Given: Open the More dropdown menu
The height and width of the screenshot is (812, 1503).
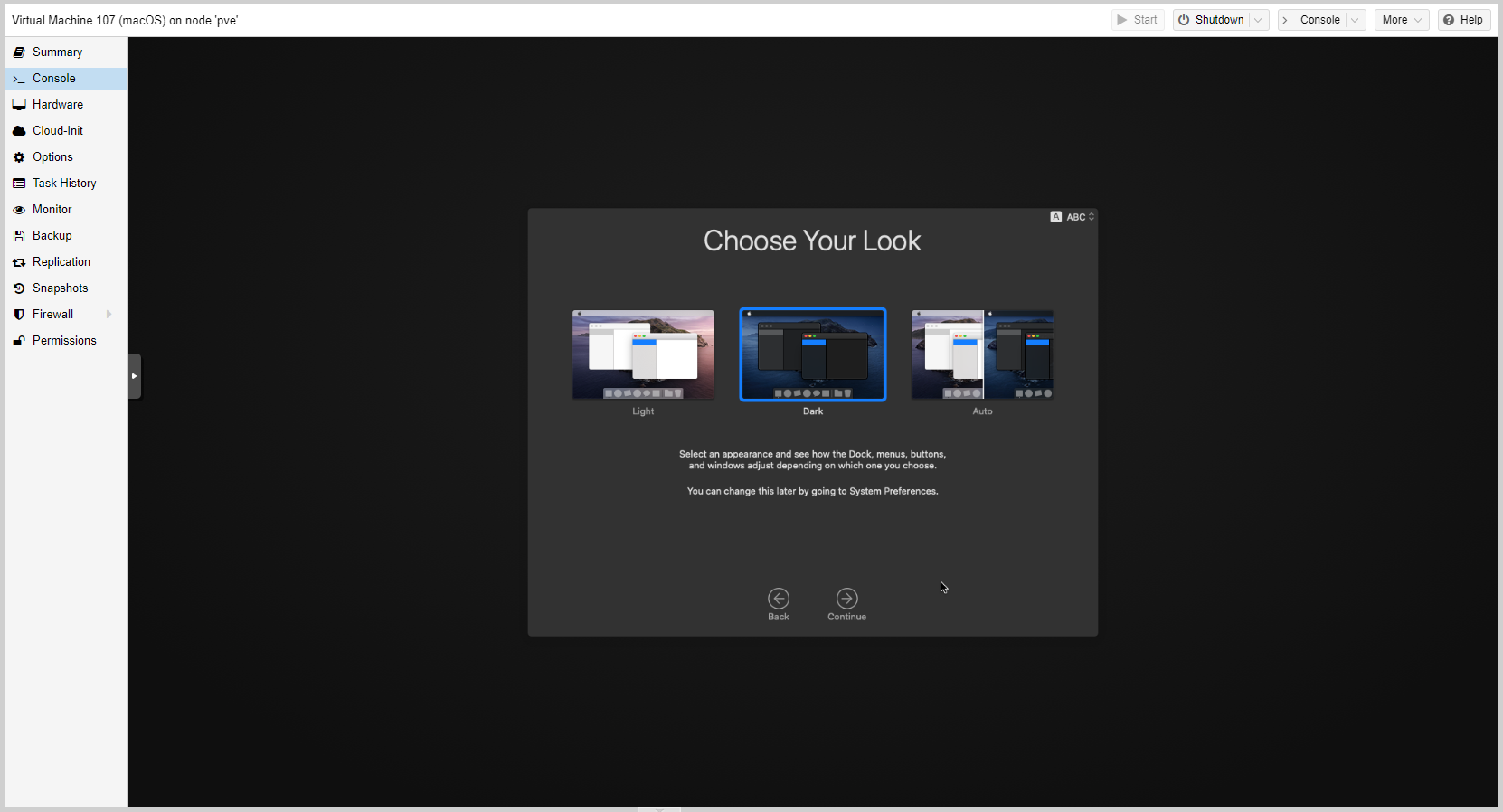Looking at the screenshot, I should 1402,20.
